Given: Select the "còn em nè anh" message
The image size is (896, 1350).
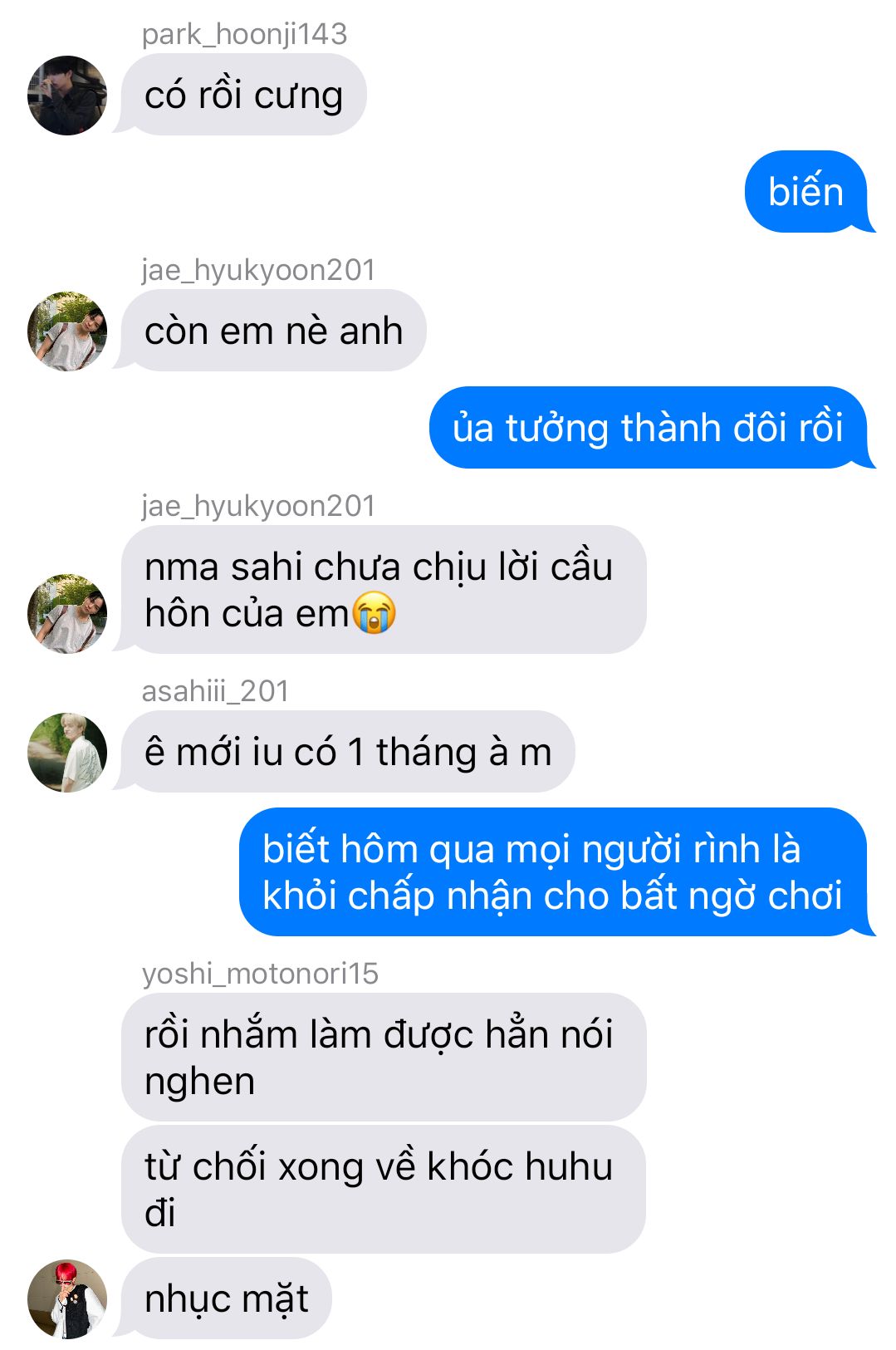Looking at the screenshot, I should (273, 331).
